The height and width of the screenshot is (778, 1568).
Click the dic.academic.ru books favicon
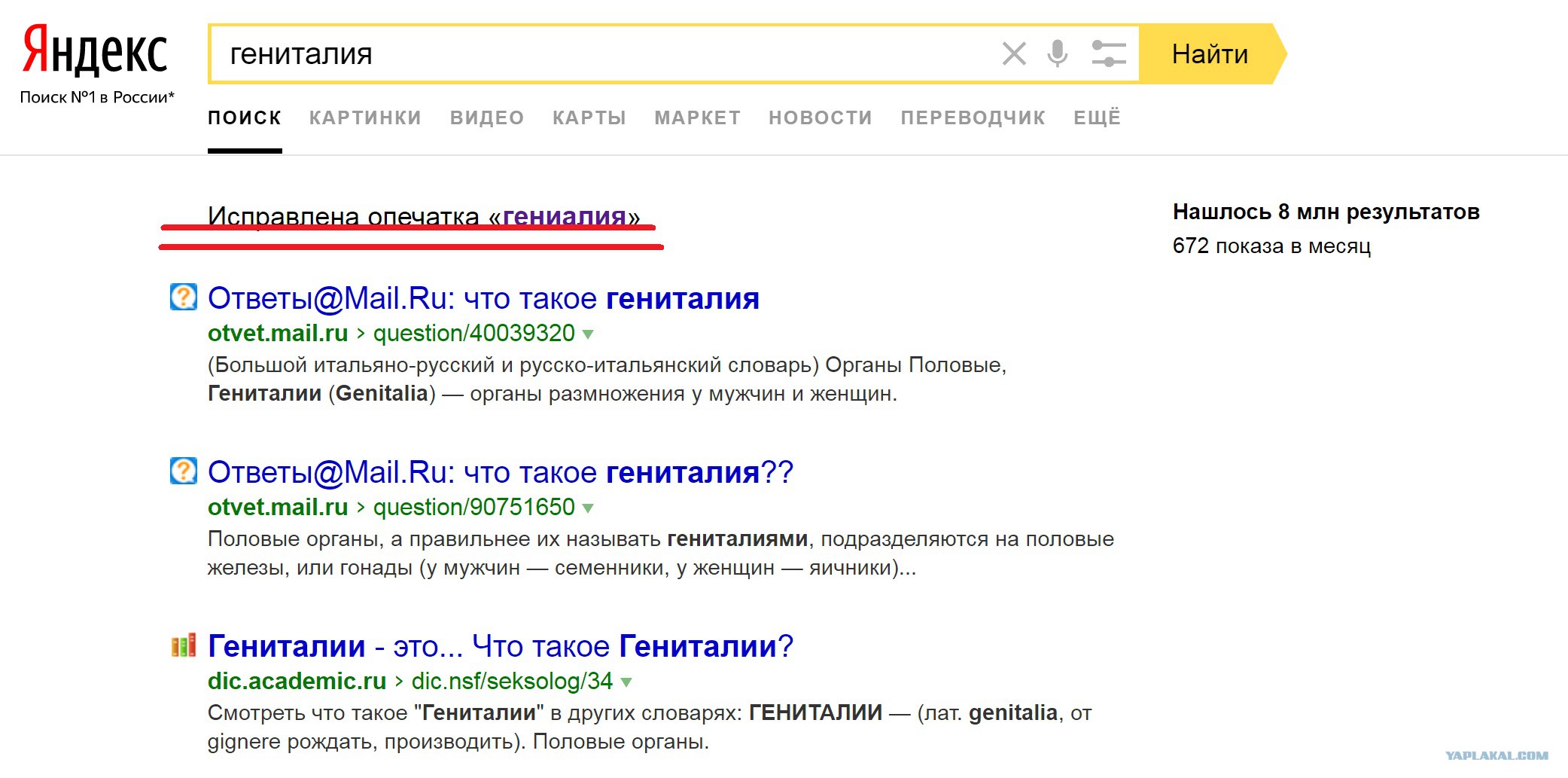tap(184, 645)
